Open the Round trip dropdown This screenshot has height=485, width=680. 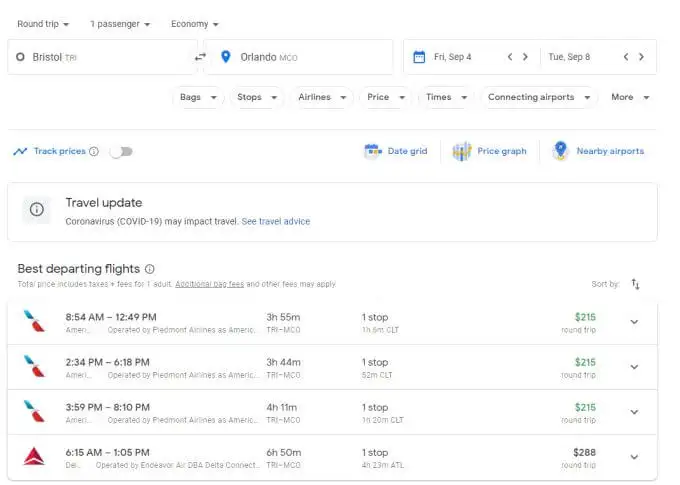coord(43,24)
